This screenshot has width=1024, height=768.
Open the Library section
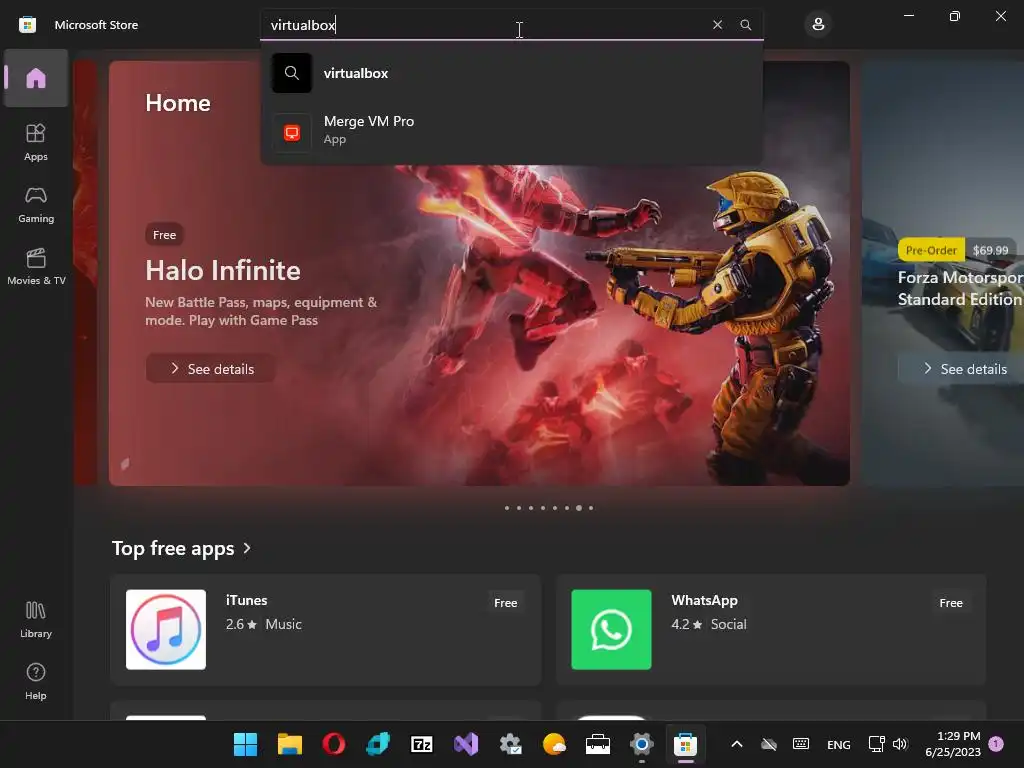36,619
